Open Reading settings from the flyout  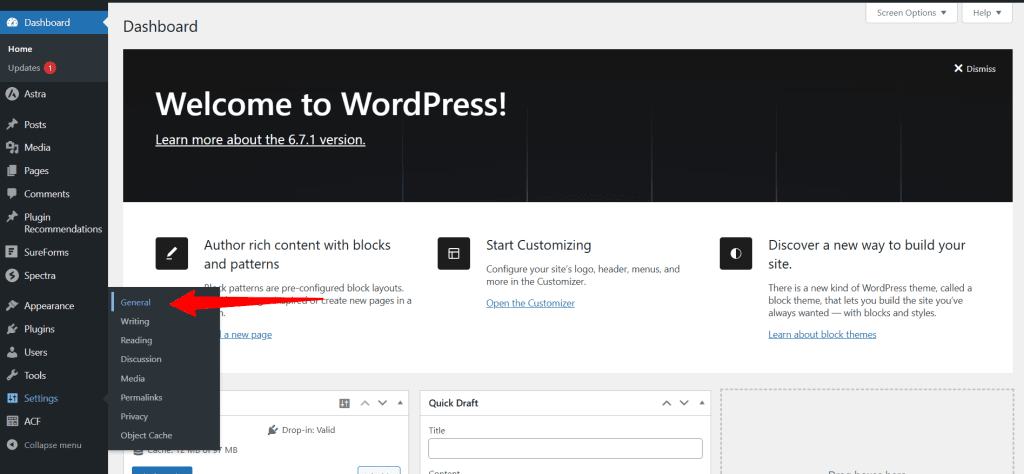[x=136, y=340]
